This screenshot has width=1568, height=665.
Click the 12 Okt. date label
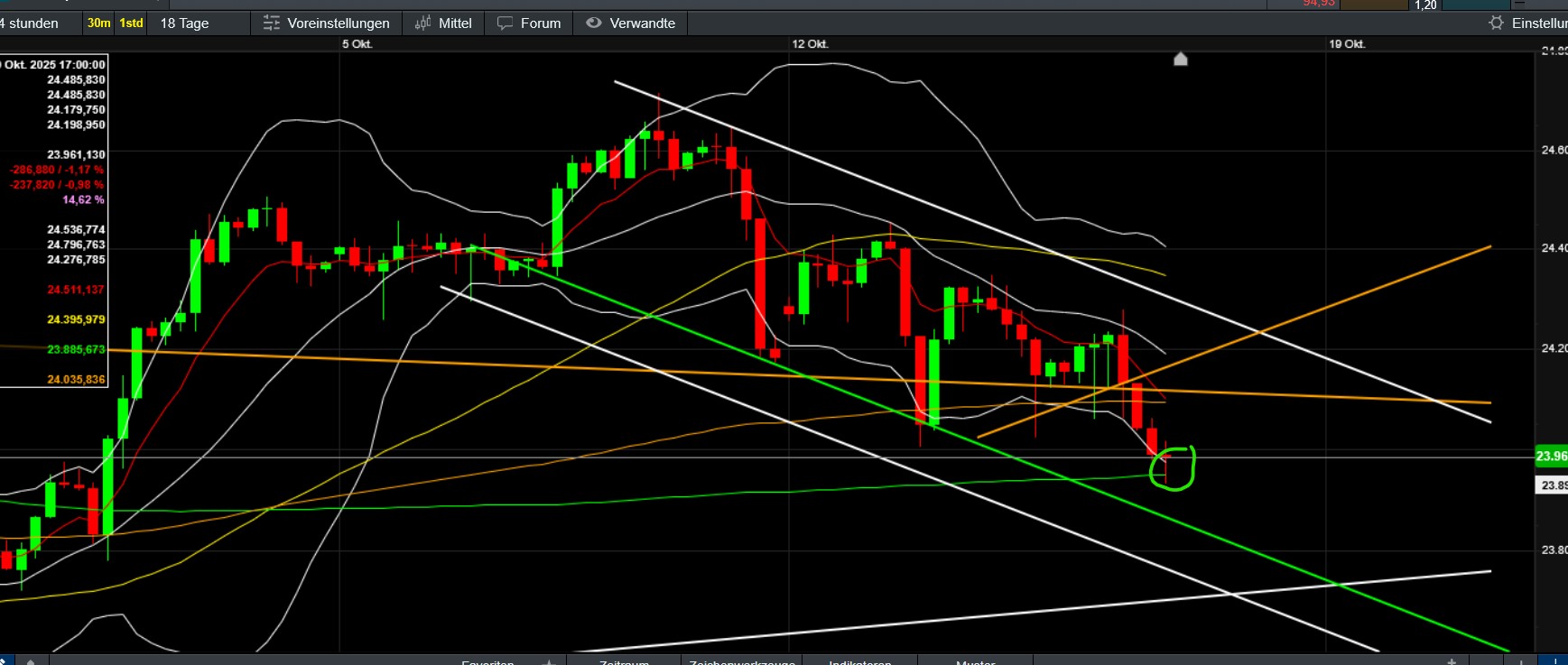[810, 44]
